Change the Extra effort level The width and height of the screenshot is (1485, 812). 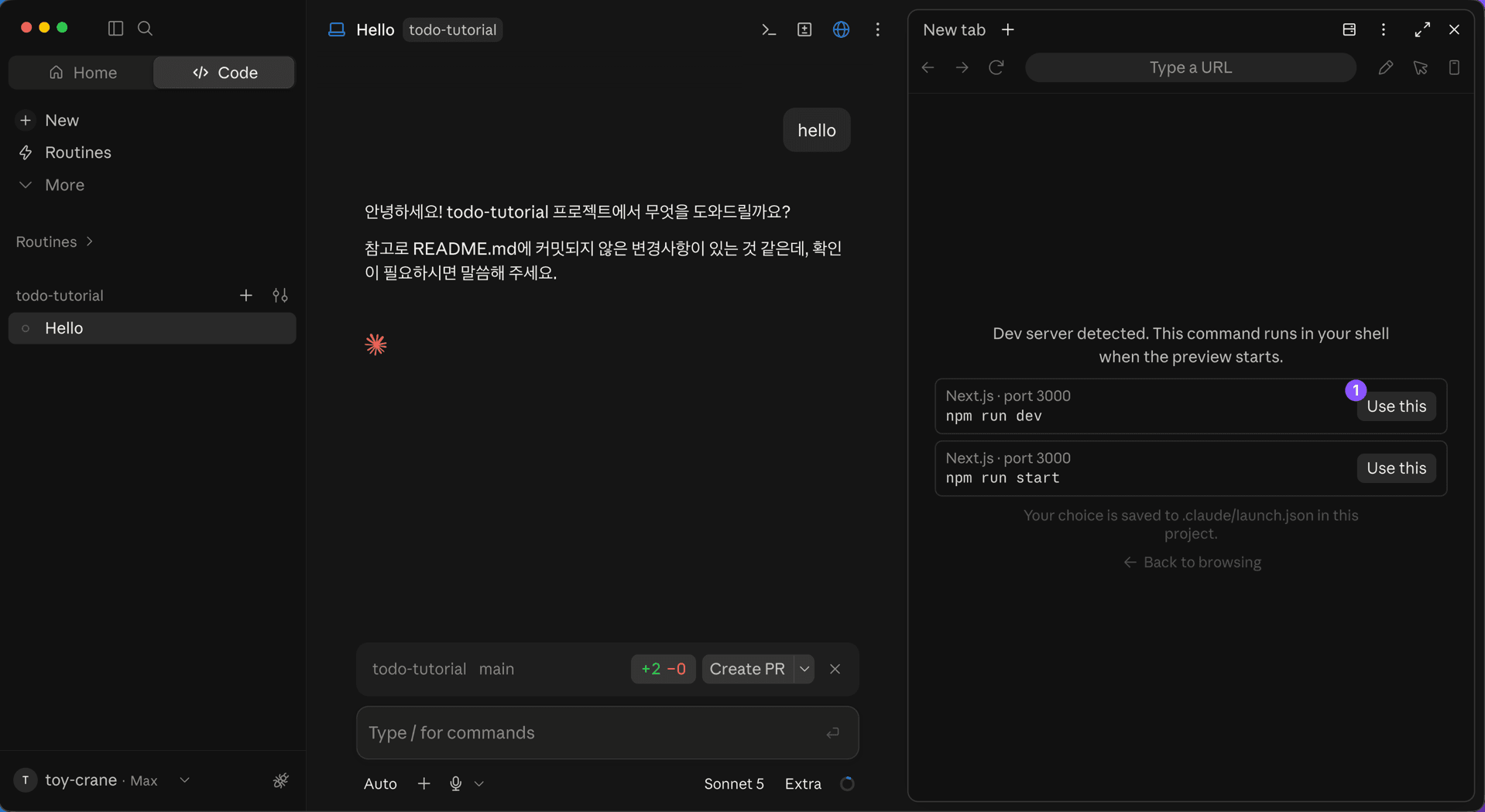[x=803, y=783]
